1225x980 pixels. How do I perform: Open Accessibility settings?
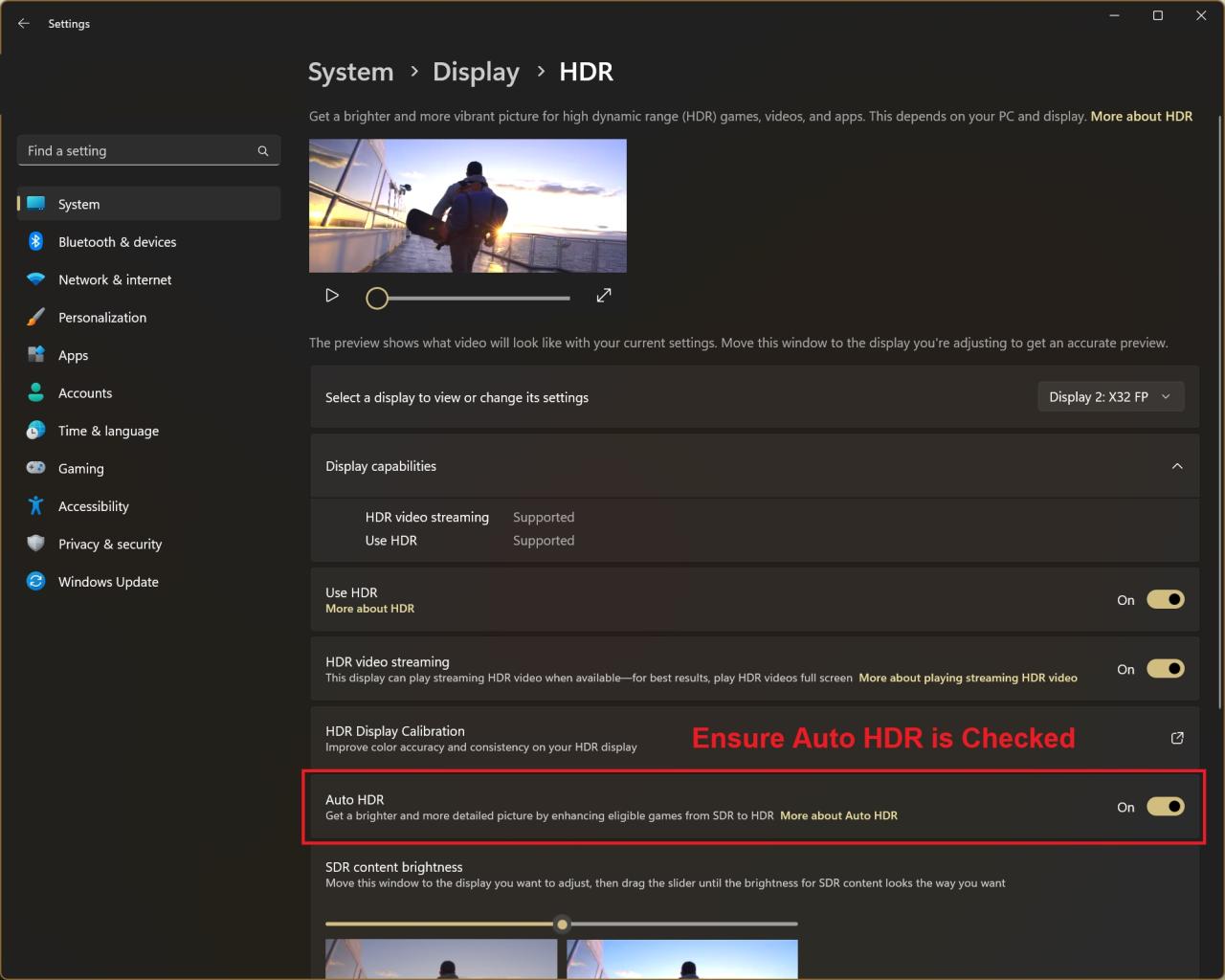[x=93, y=506]
